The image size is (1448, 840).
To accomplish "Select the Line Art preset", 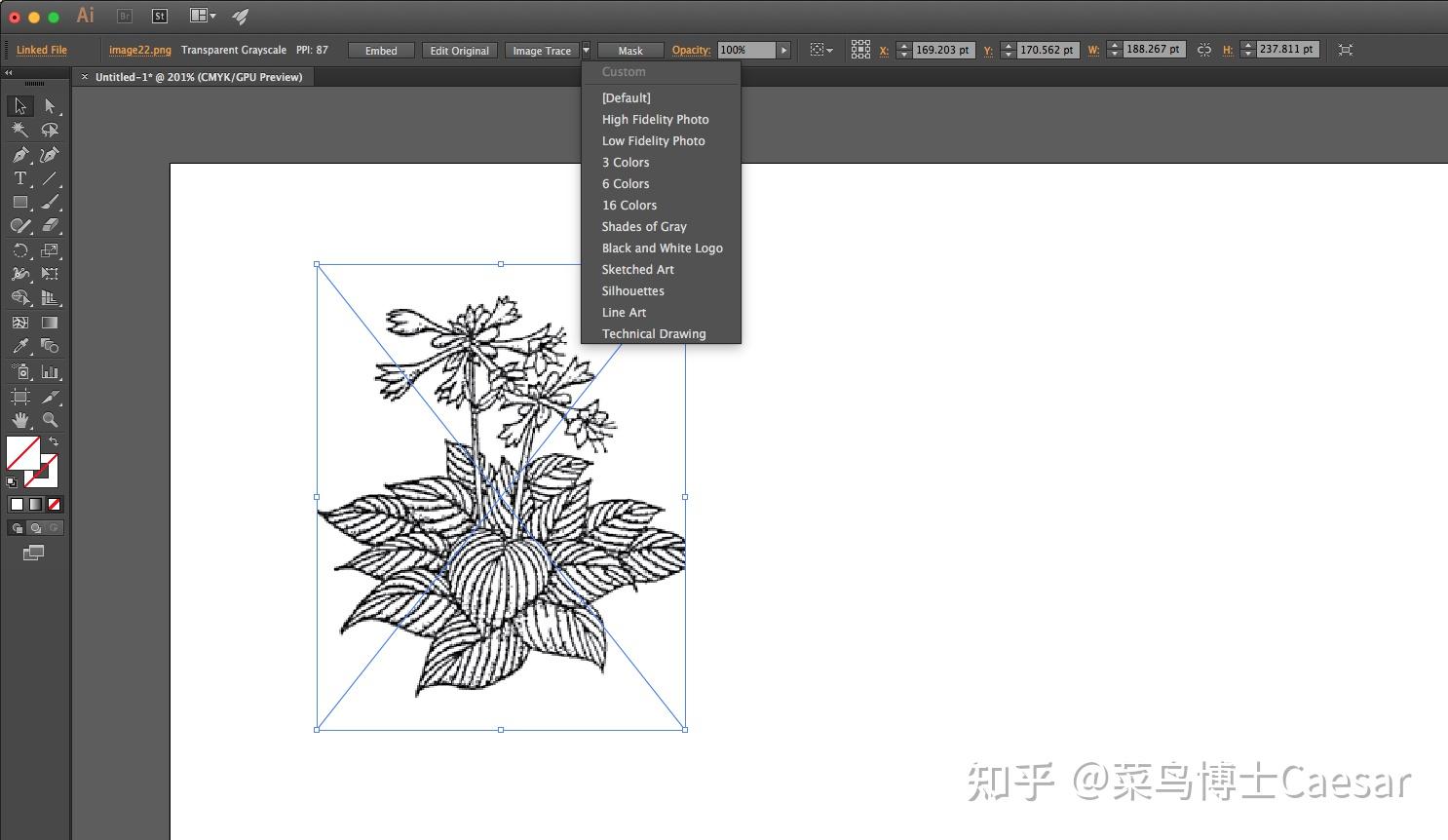I will click(x=624, y=313).
